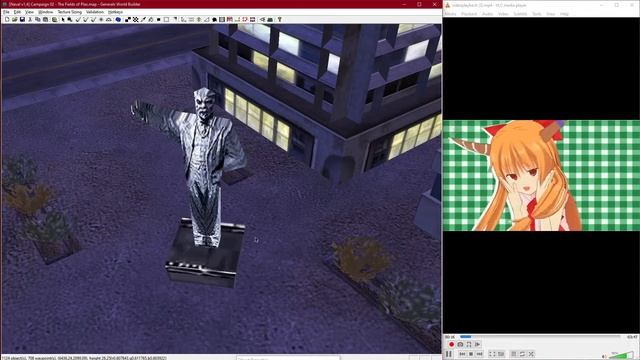Image resolution: width=640 pixels, height=360 pixels.
Task: Click the red Record button in VLC
Action: click(451, 344)
